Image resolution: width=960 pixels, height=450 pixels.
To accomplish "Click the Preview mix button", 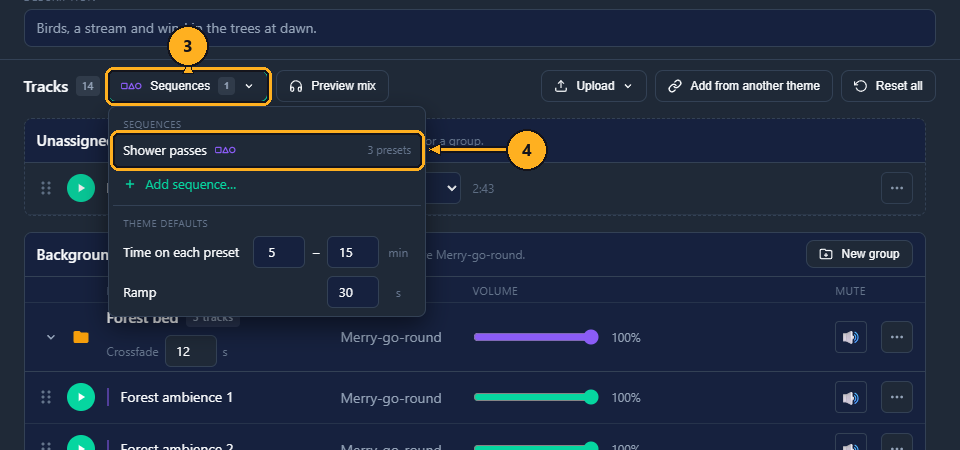I will click(332, 86).
